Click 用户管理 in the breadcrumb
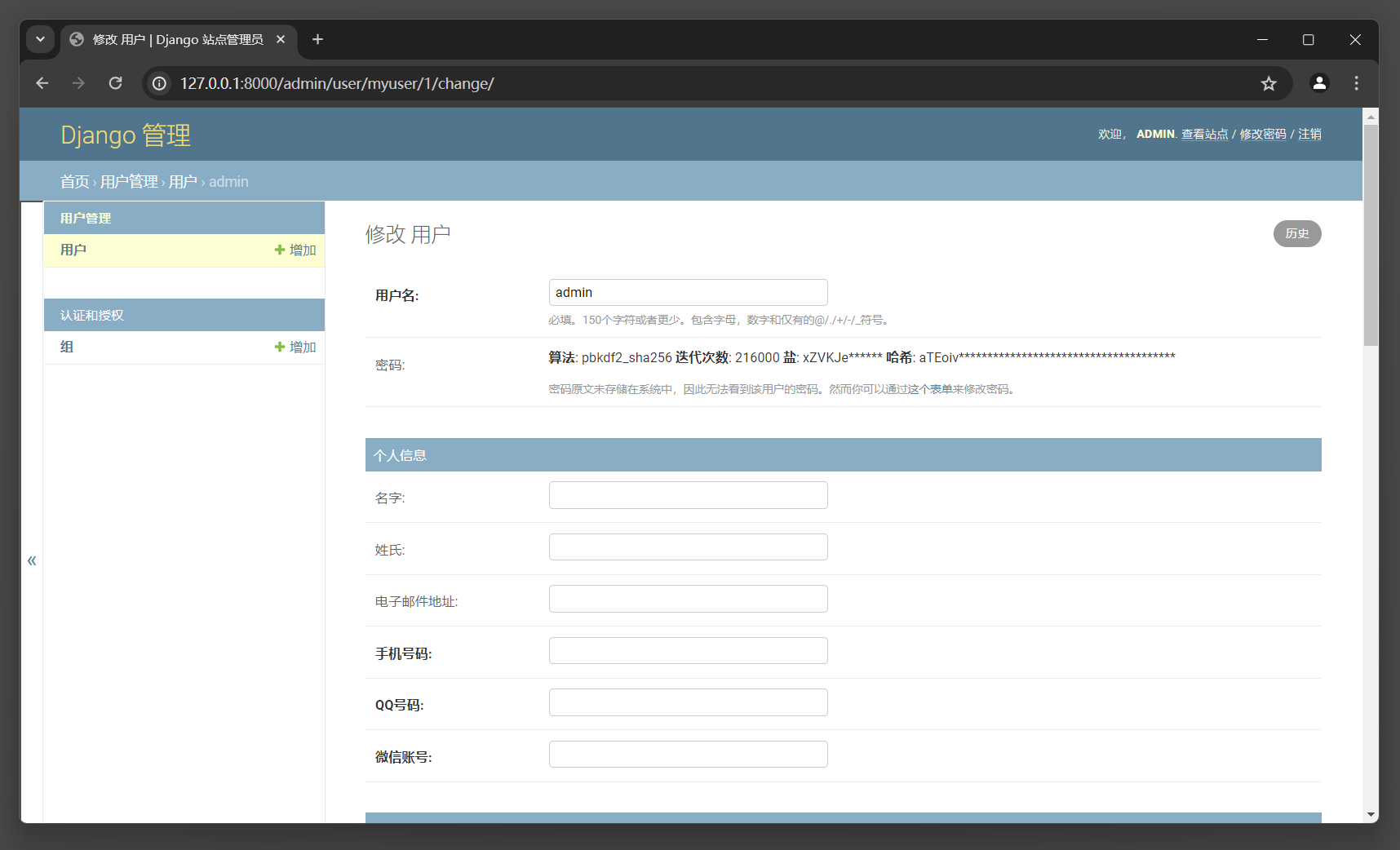The height and width of the screenshot is (850, 1400). [x=129, y=182]
